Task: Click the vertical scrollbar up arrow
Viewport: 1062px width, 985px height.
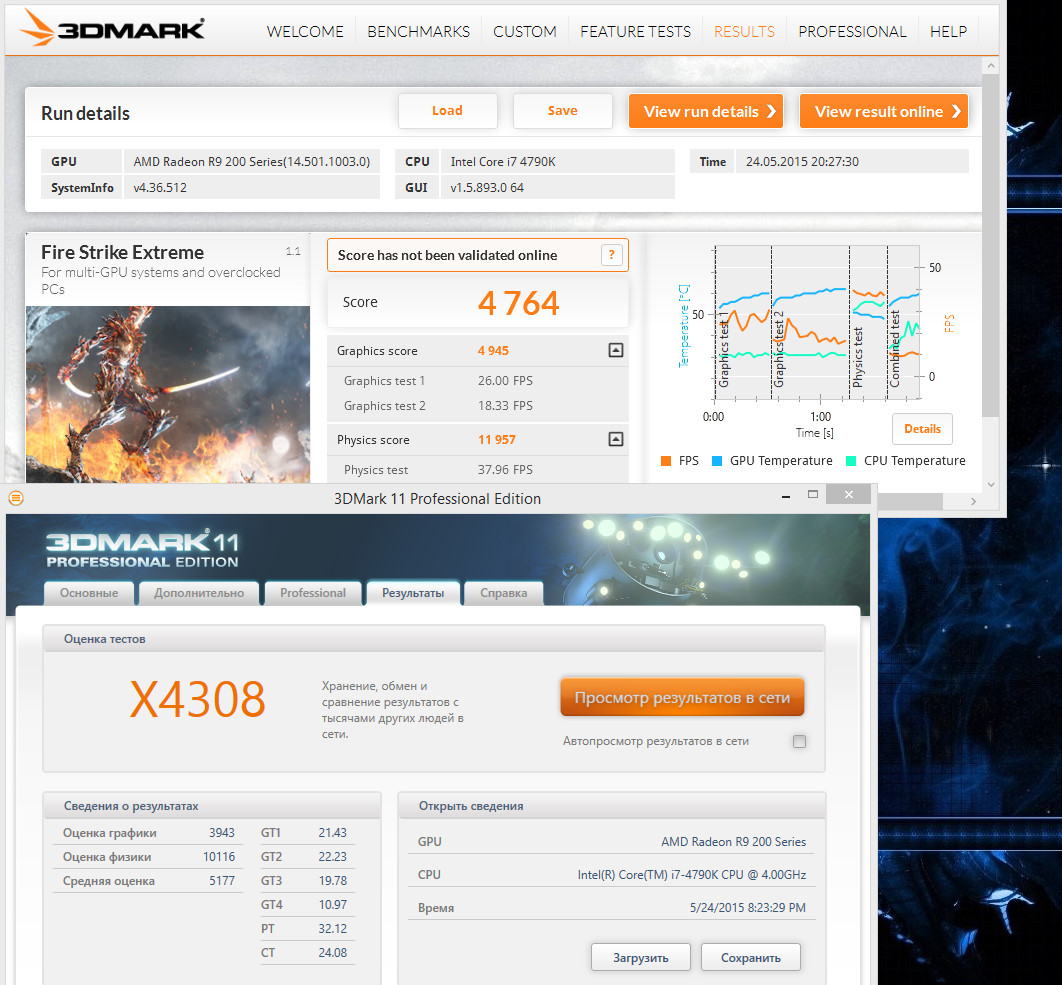Action: coord(991,66)
